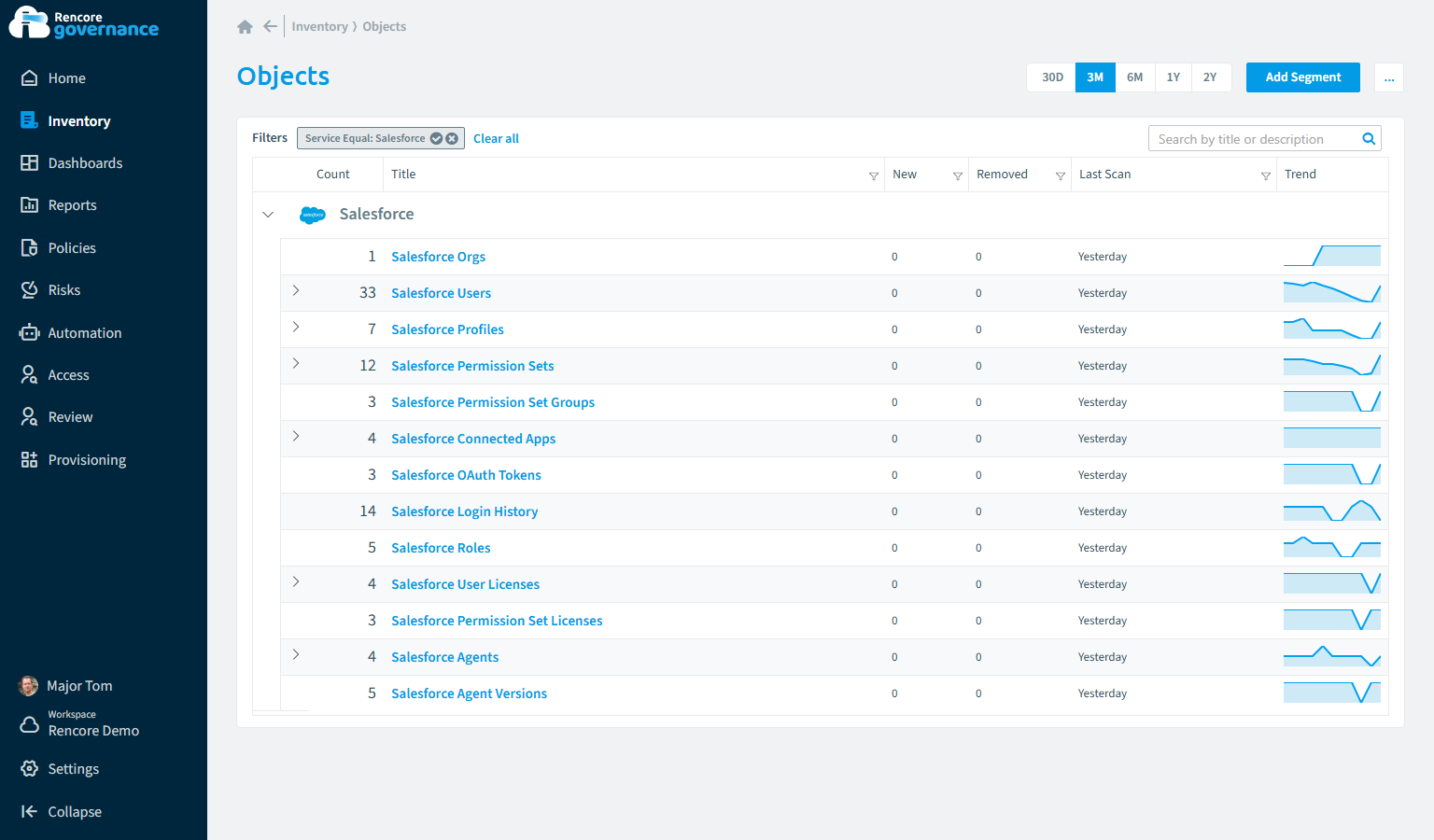
Task: Click the Clear all filters link
Action: point(496,138)
